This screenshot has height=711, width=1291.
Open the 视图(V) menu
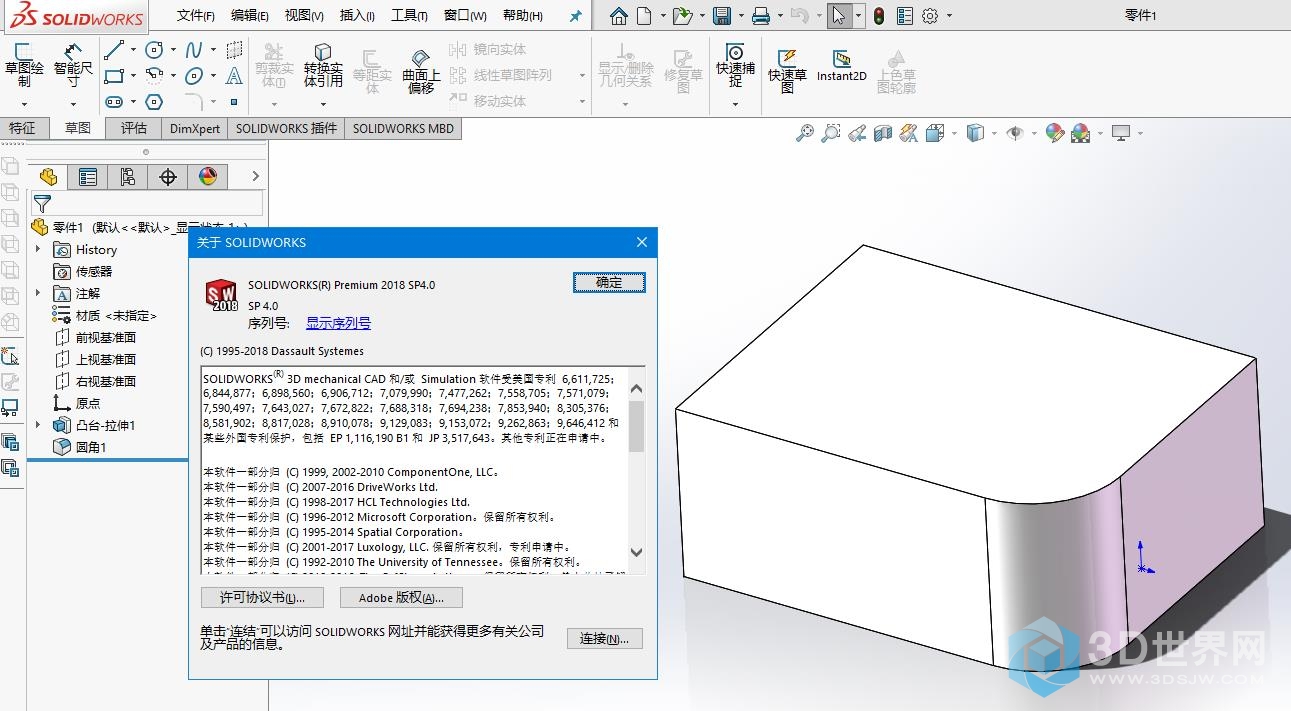point(304,16)
